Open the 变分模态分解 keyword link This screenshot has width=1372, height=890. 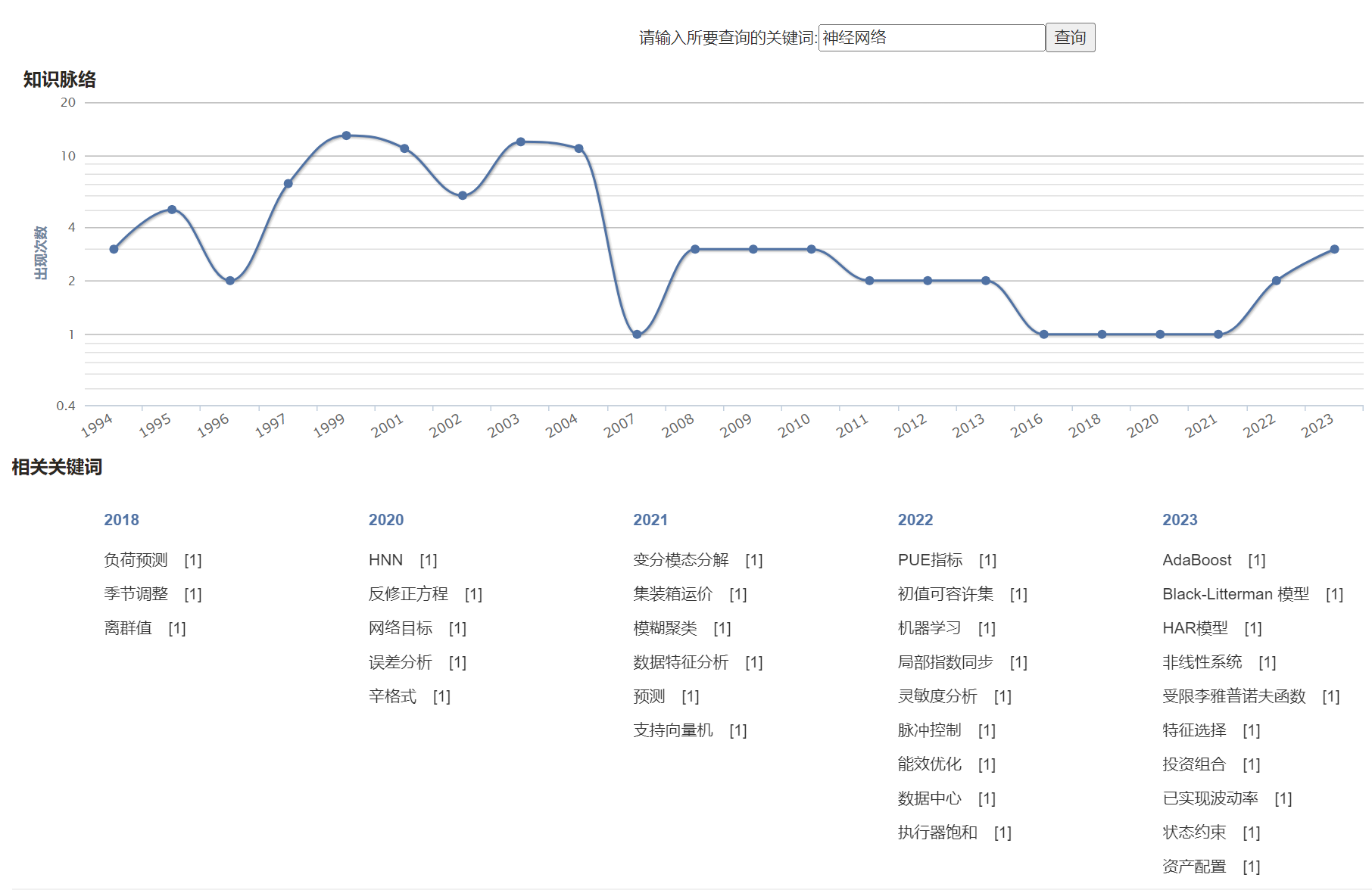click(680, 560)
